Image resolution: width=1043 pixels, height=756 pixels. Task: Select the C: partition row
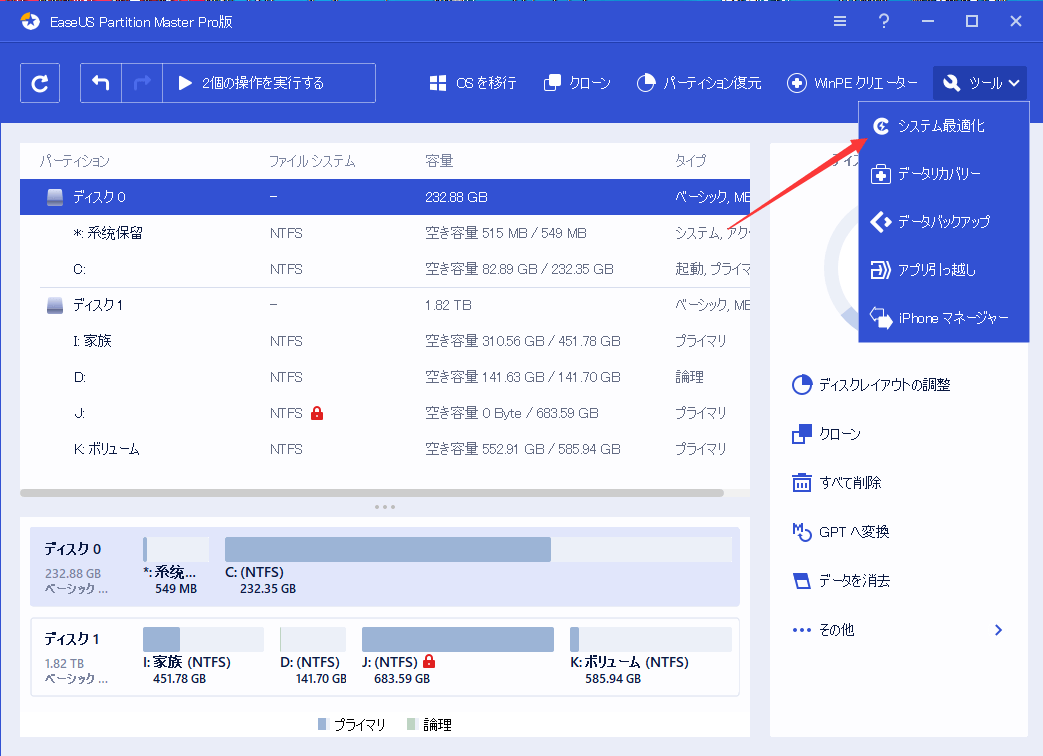tap(385, 269)
